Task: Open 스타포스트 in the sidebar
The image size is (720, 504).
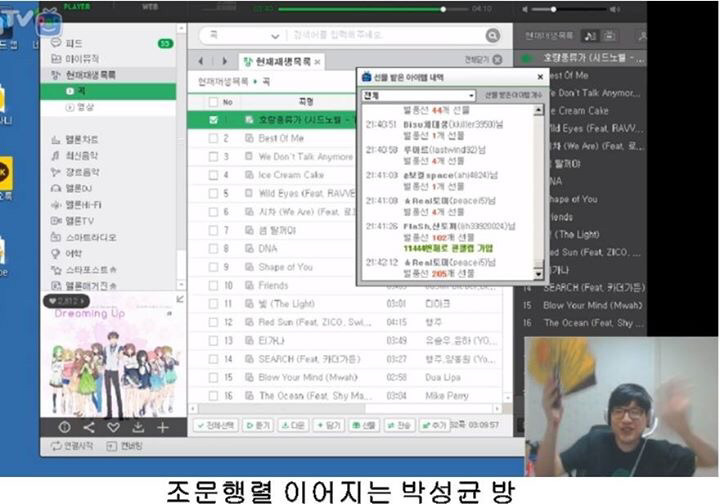Action: (x=84, y=270)
